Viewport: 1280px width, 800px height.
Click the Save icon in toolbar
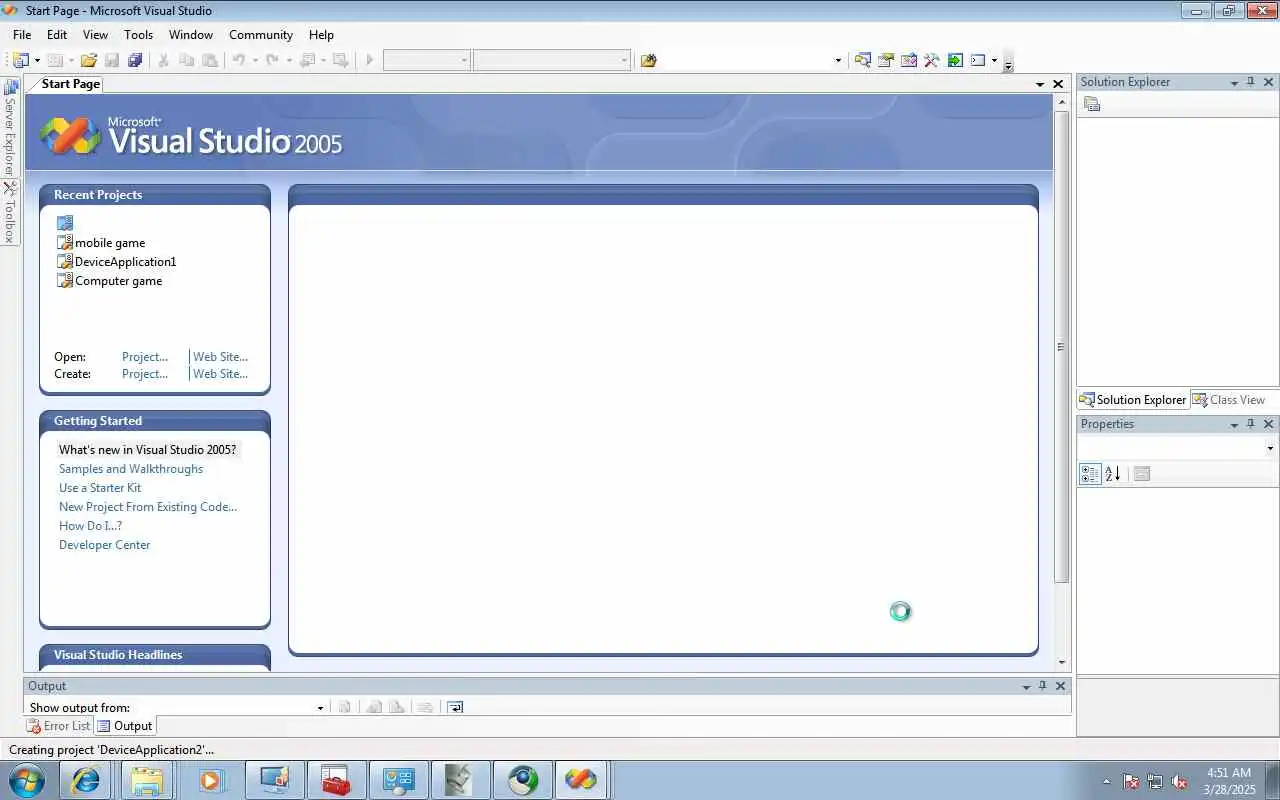[x=112, y=60]
